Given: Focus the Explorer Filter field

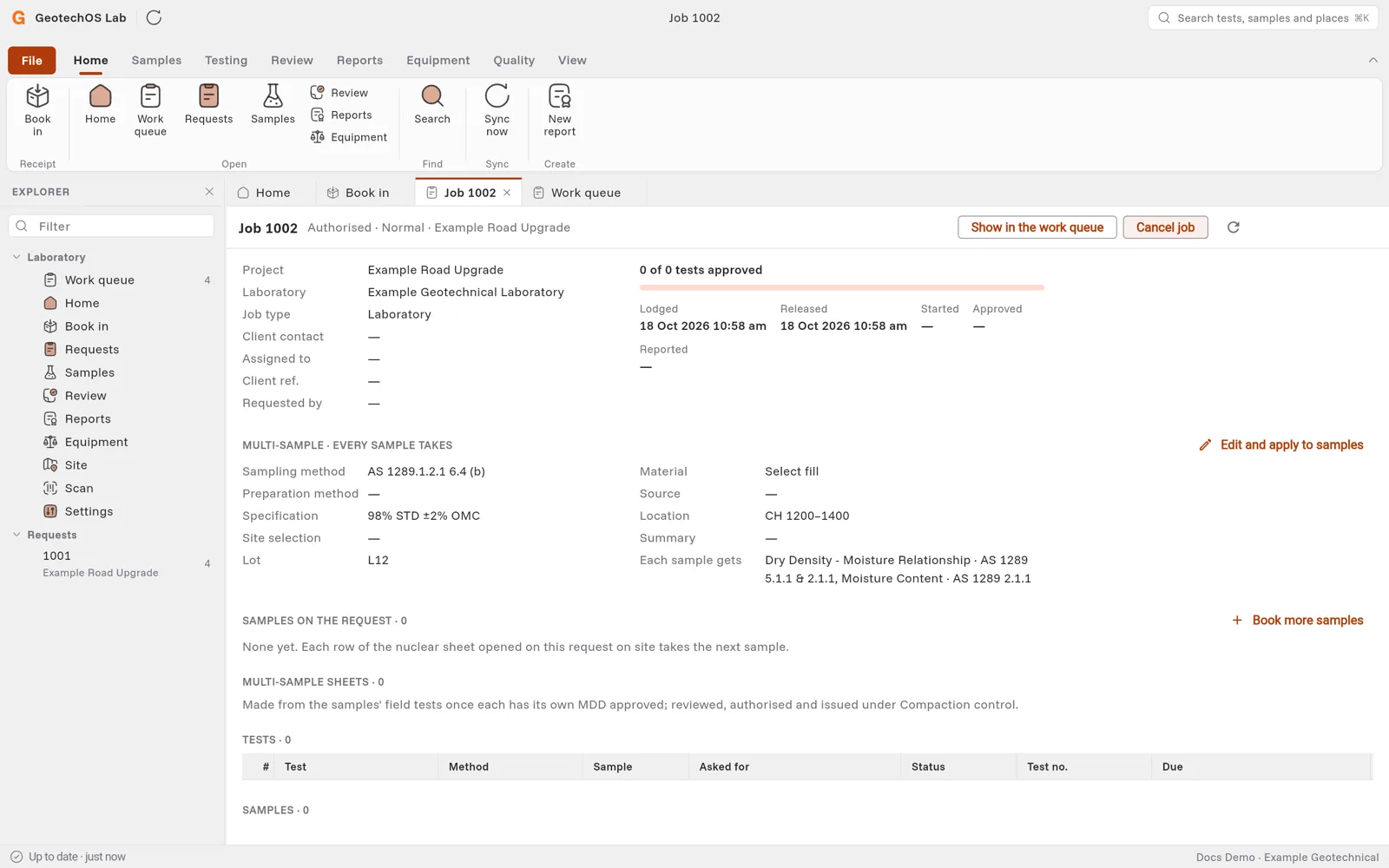Looking at the screenshot, I should point(111,227).
